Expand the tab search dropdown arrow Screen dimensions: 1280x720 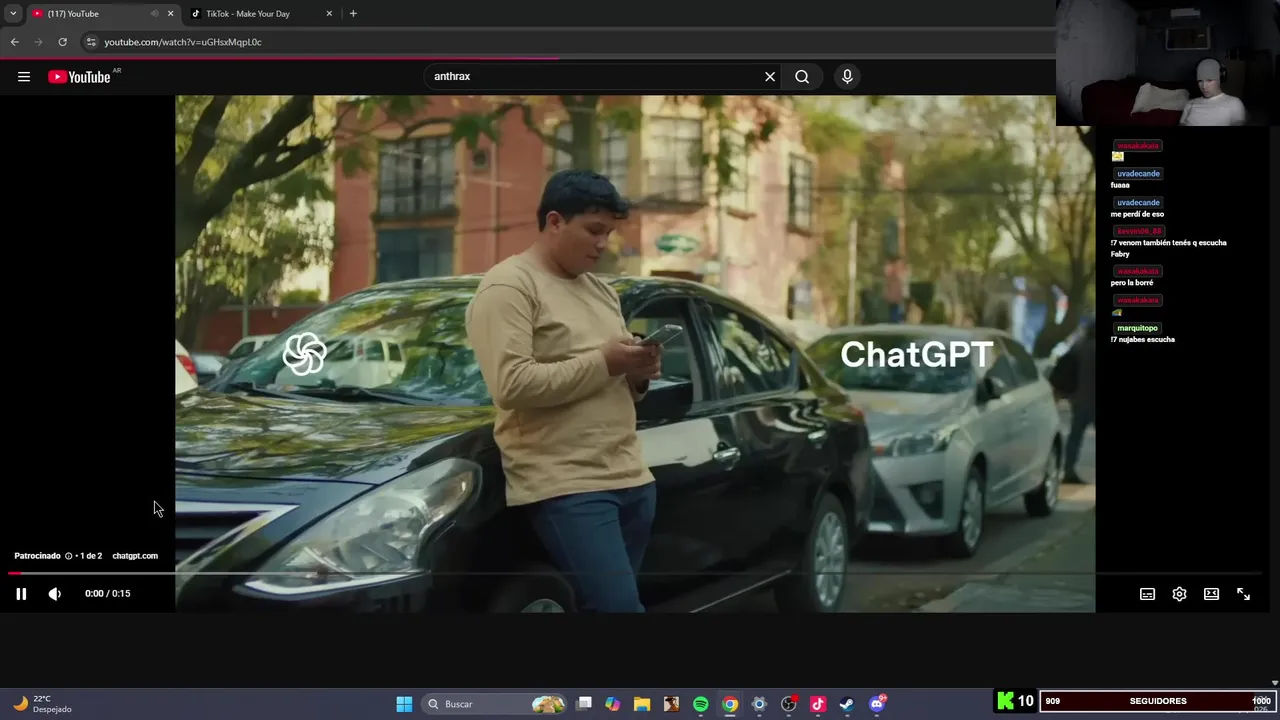13,14
